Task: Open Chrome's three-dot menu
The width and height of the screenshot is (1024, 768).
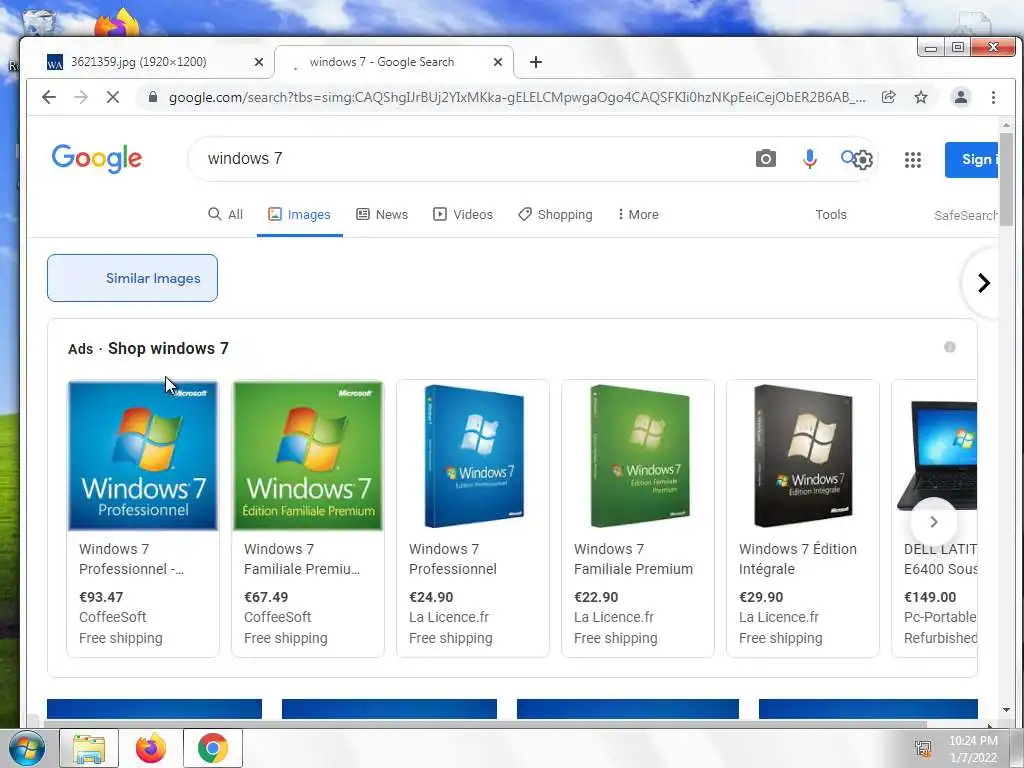Action: 993,97
